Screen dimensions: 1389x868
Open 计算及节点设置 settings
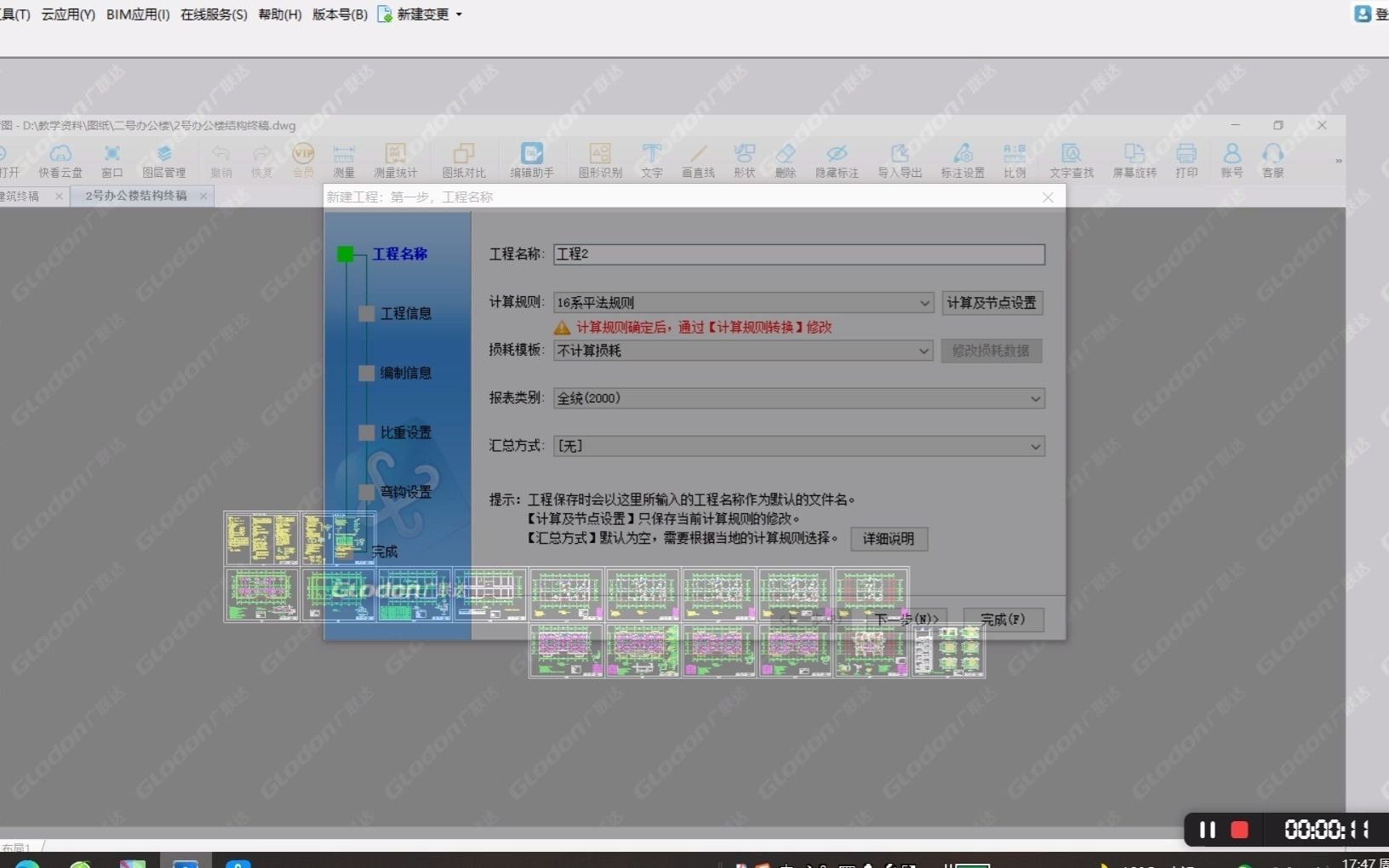tap(992, 302)
